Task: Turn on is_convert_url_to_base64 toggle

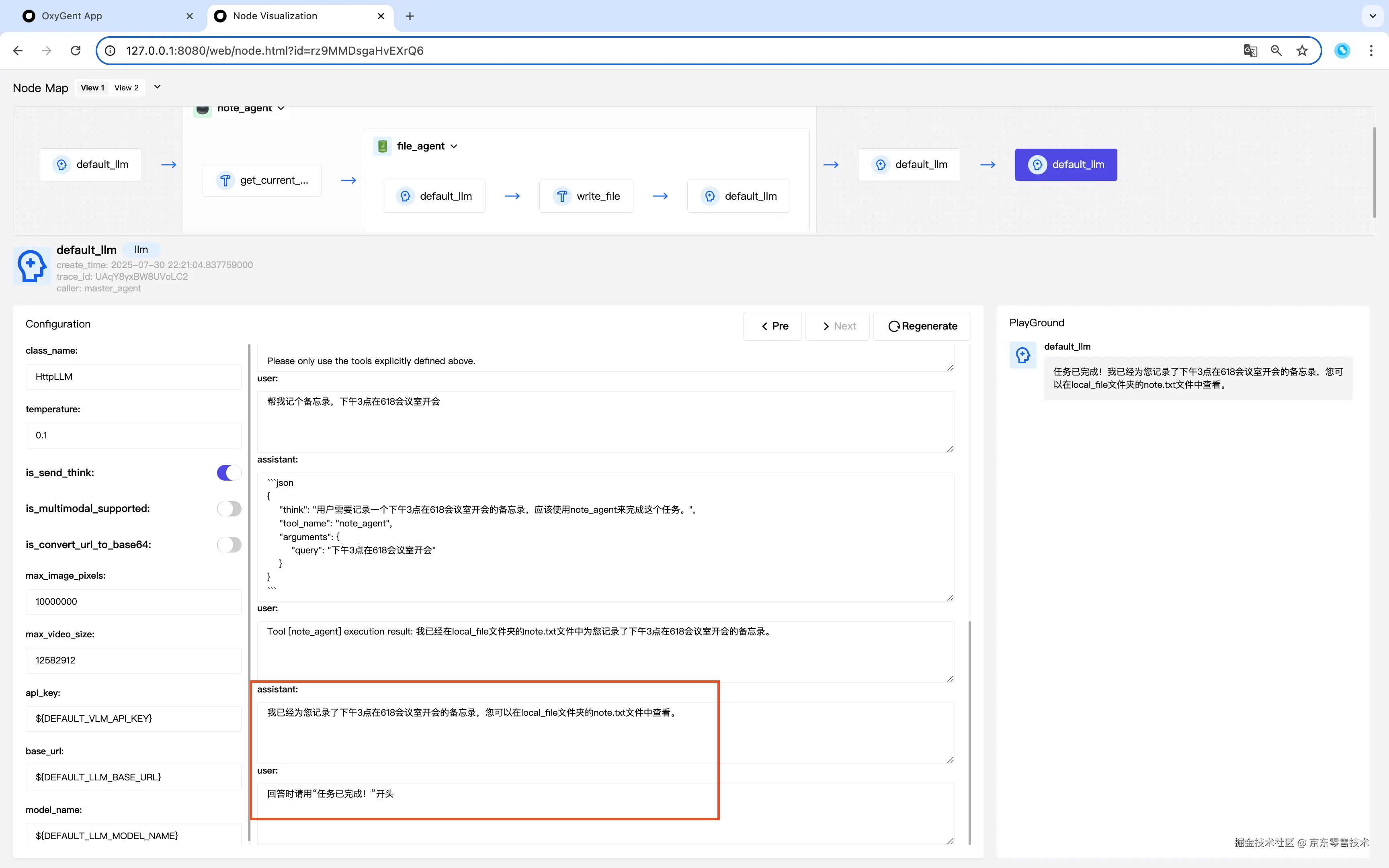Action: coord(229,544)
